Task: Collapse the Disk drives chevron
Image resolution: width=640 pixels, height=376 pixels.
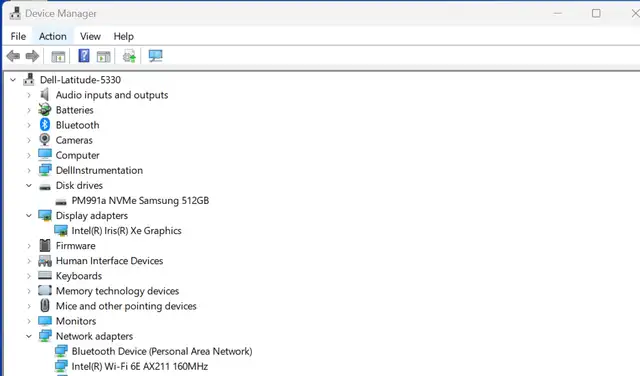Action: click(29, 185)
